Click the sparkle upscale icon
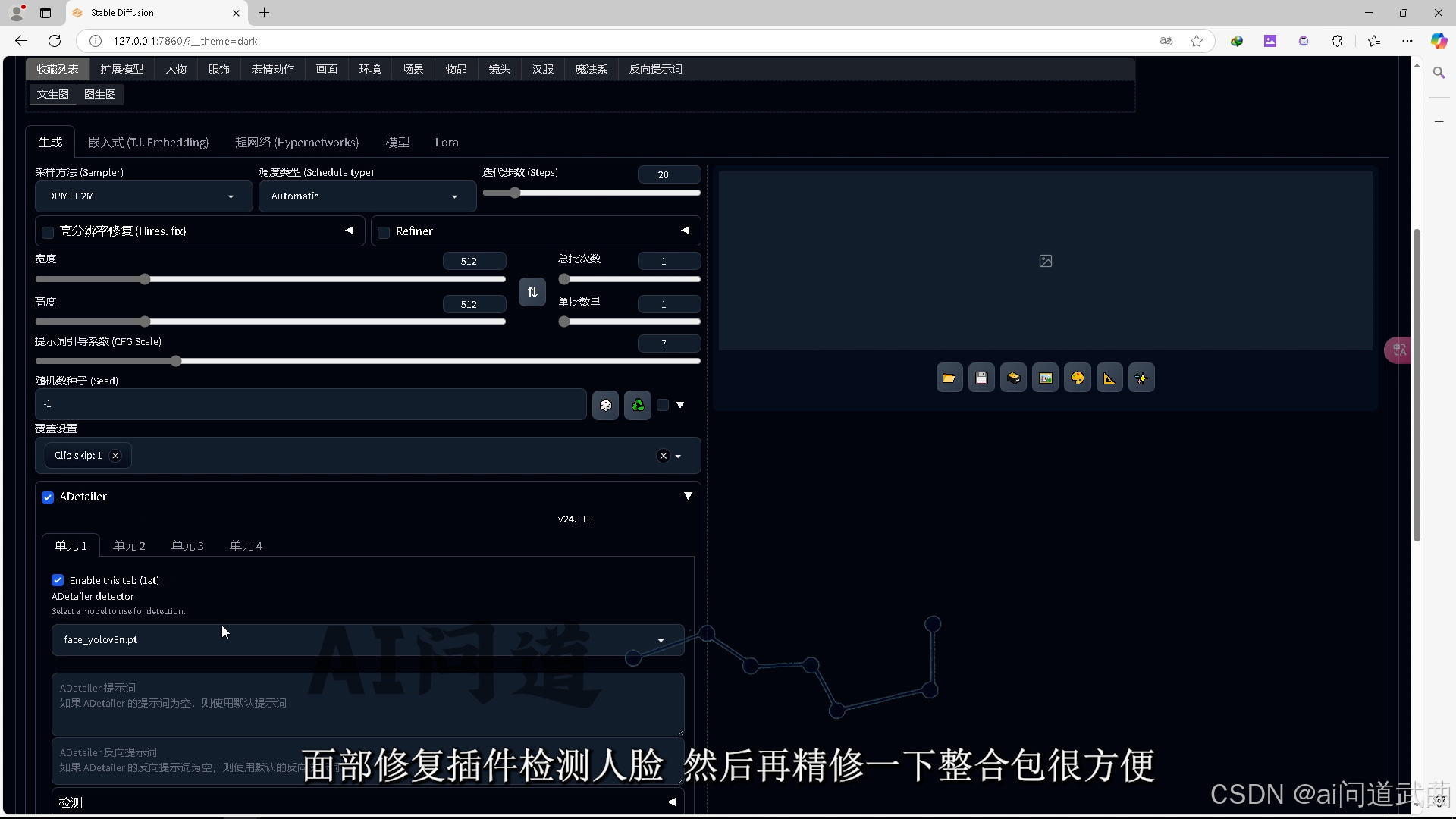1456x819 pixels. click(1141, 378)
